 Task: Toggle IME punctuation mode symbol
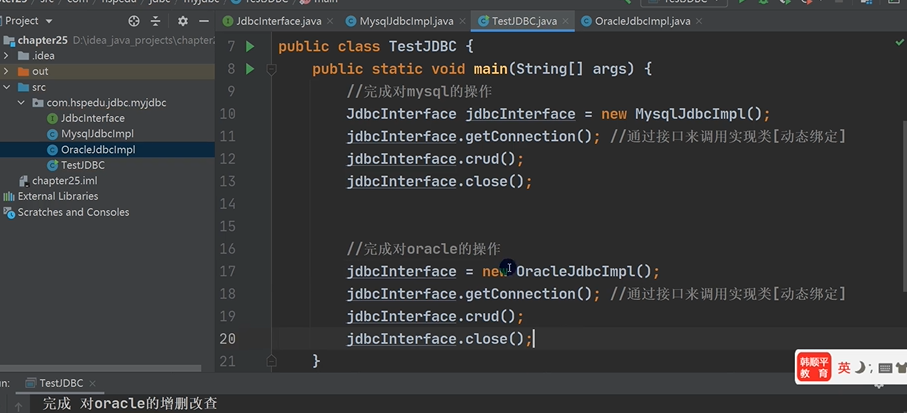click(870, 368)
